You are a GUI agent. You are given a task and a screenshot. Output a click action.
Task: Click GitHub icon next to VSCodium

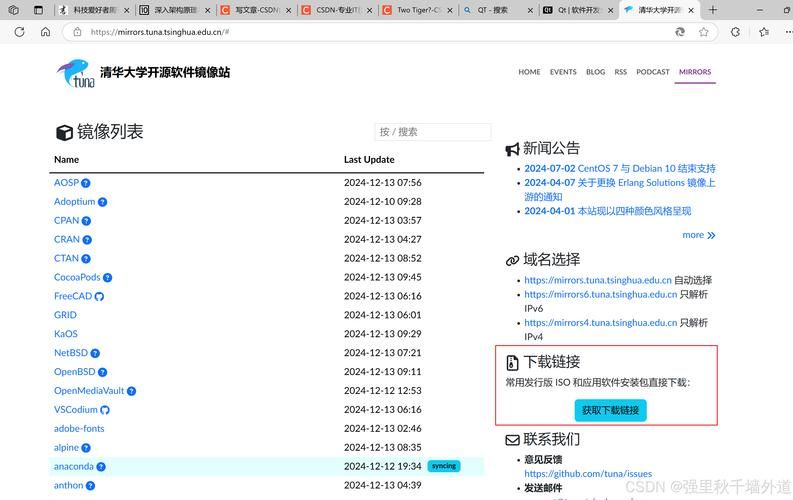pos(105,410)
